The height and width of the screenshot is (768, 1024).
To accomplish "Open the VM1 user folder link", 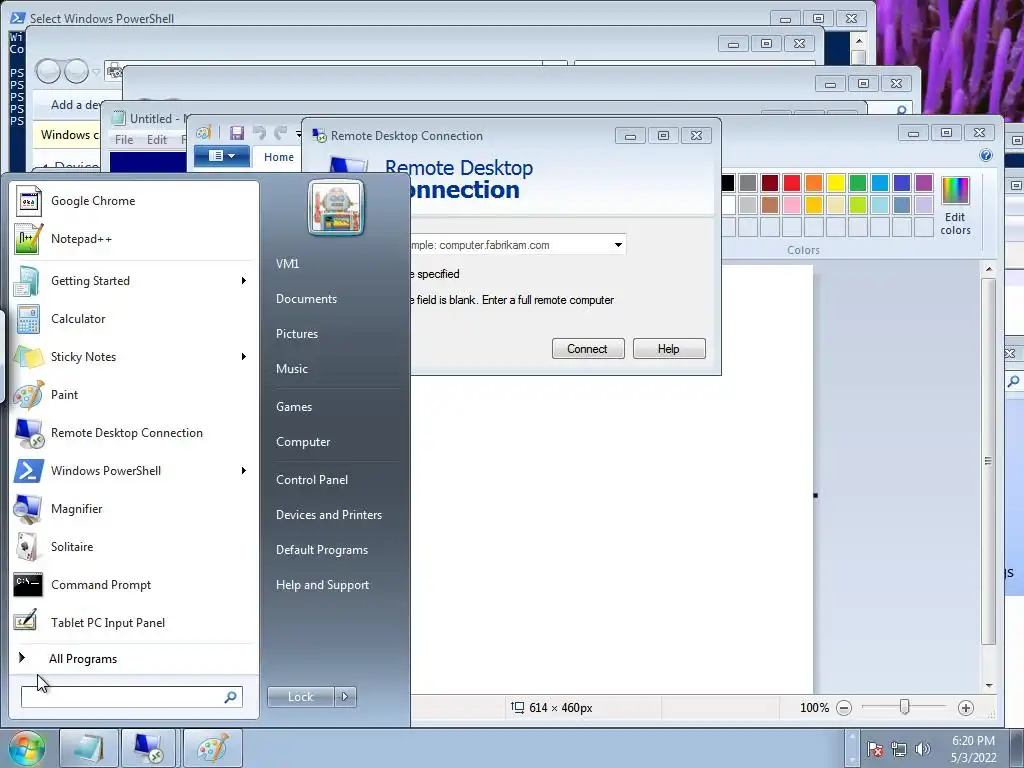I will click(287, 264).
